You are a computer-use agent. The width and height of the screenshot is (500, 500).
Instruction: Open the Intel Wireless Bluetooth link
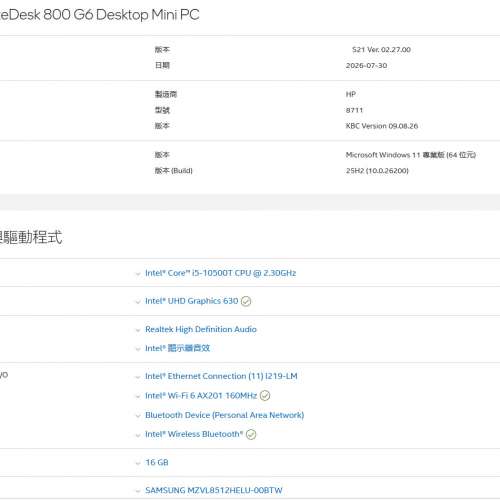pyautogui.click(x=194, y=434)
